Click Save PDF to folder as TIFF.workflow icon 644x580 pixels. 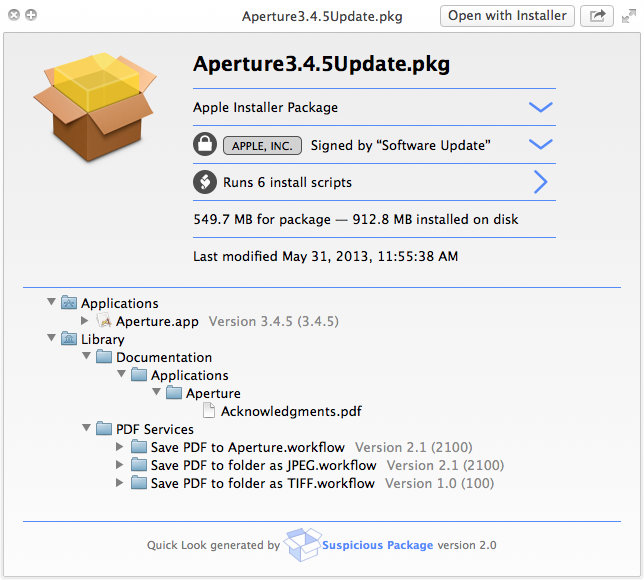pos(139,483)
